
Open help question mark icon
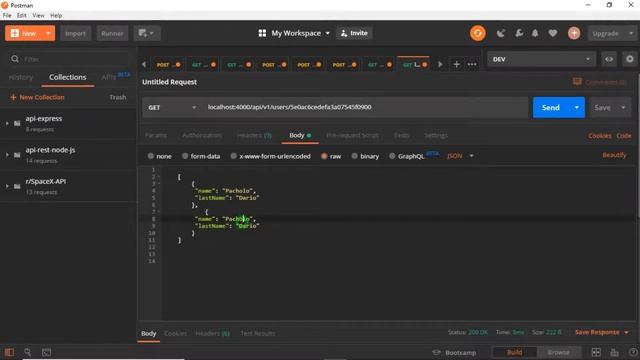[633, 352]
